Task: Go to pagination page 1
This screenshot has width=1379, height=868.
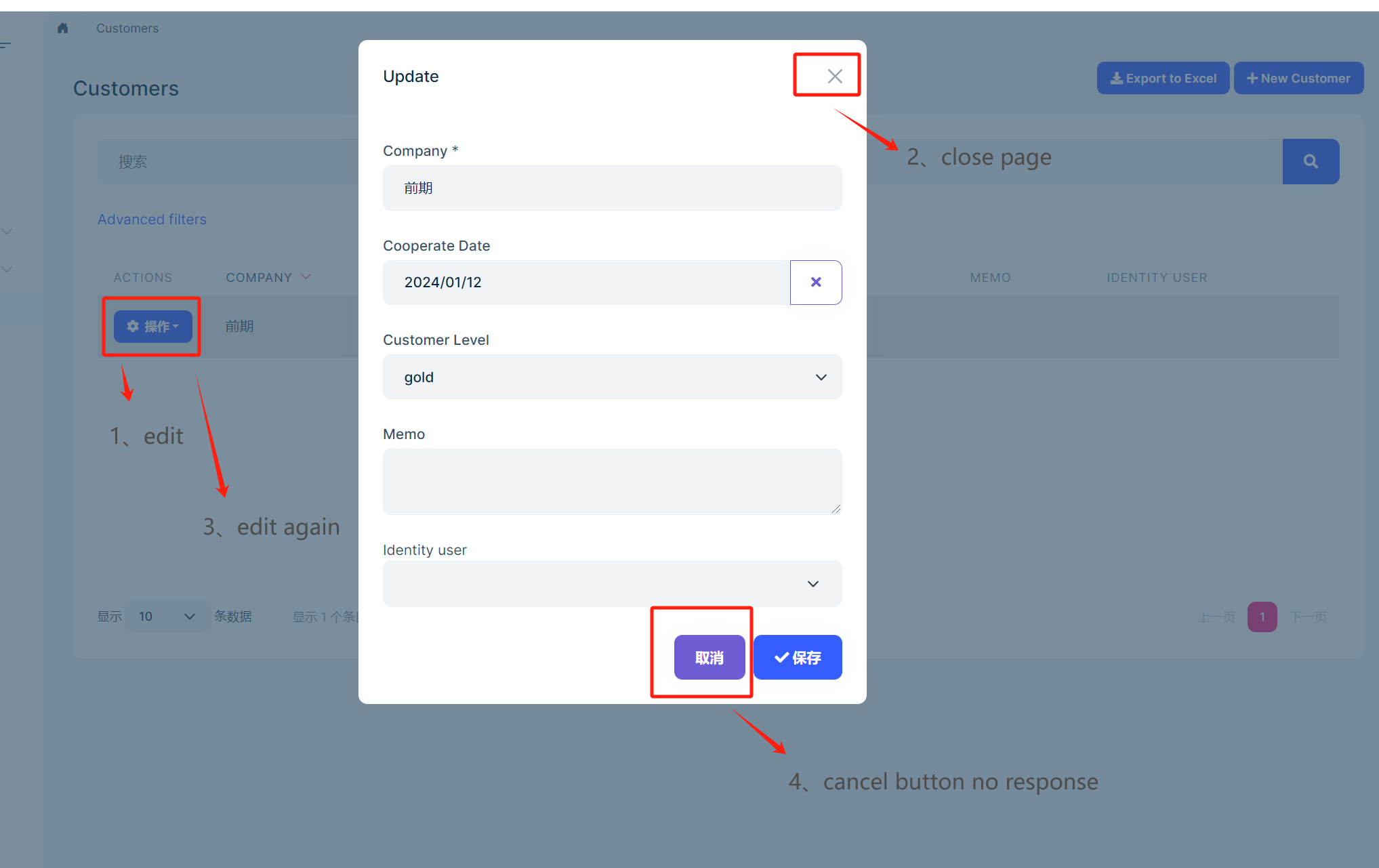Action: click(x=1262, y=617)
